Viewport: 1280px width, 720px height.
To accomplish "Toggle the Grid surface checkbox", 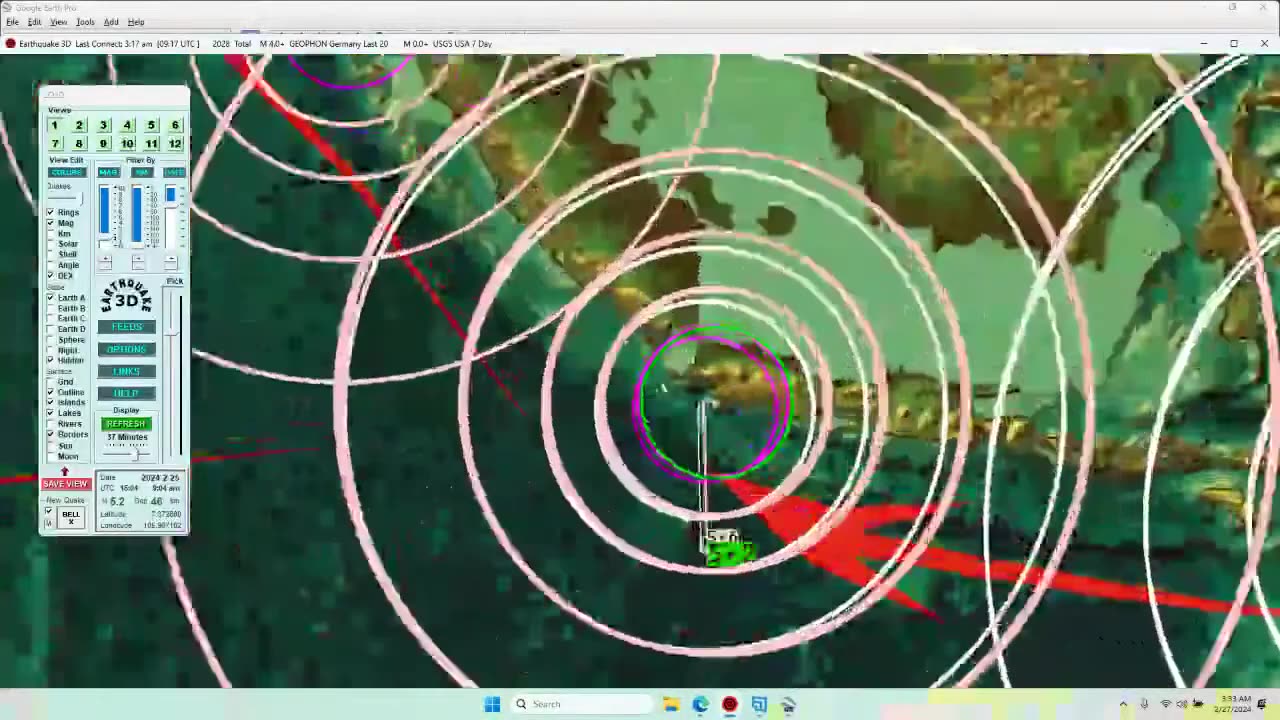I will coord(51,382).
